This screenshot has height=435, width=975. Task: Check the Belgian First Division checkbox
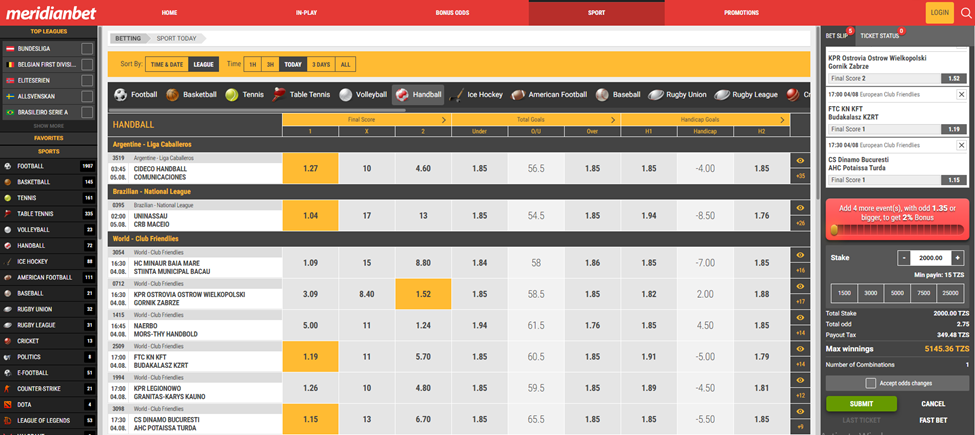[87, 65]
